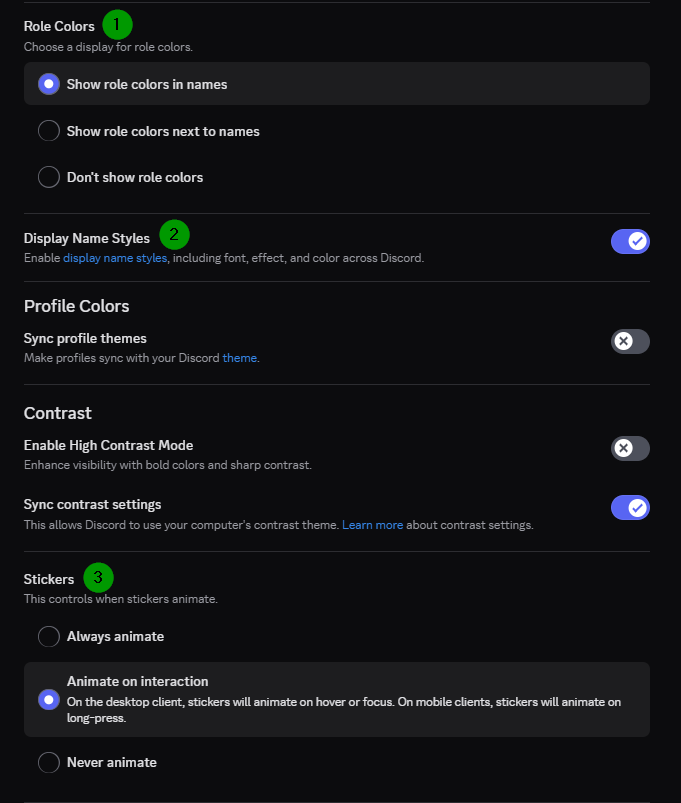Enable High Contrast Mode

[x=630, y=448]
